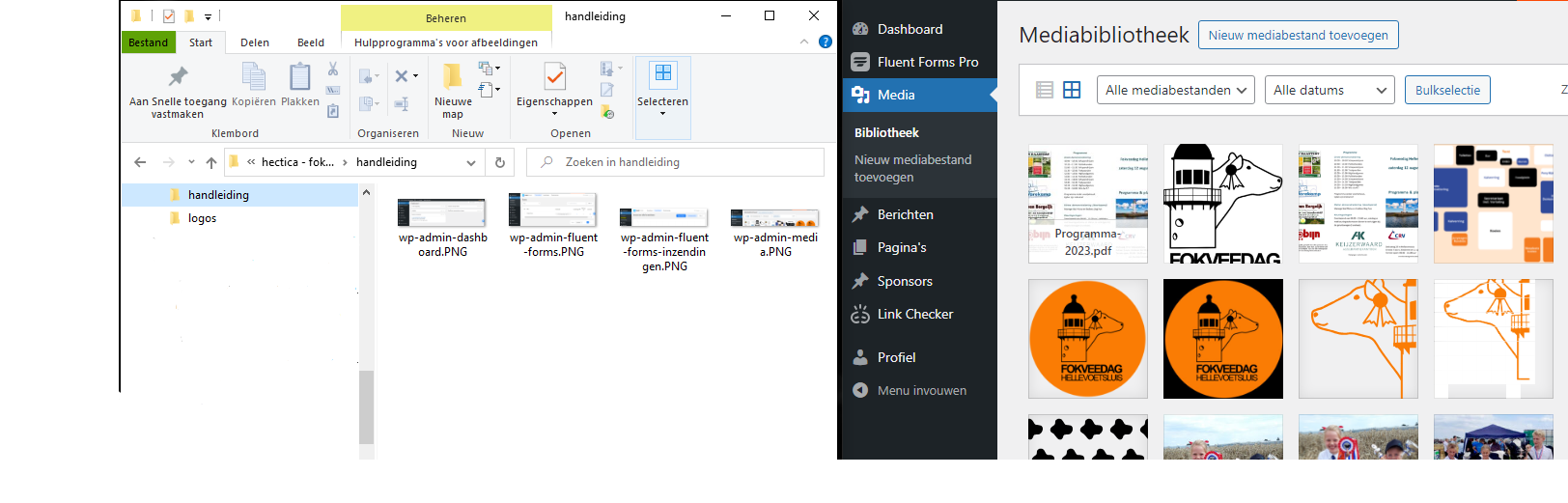Click the Edit icon in Openen group
The height and width of the screenshot is (503, 1568).
click(x=607, y=90)
